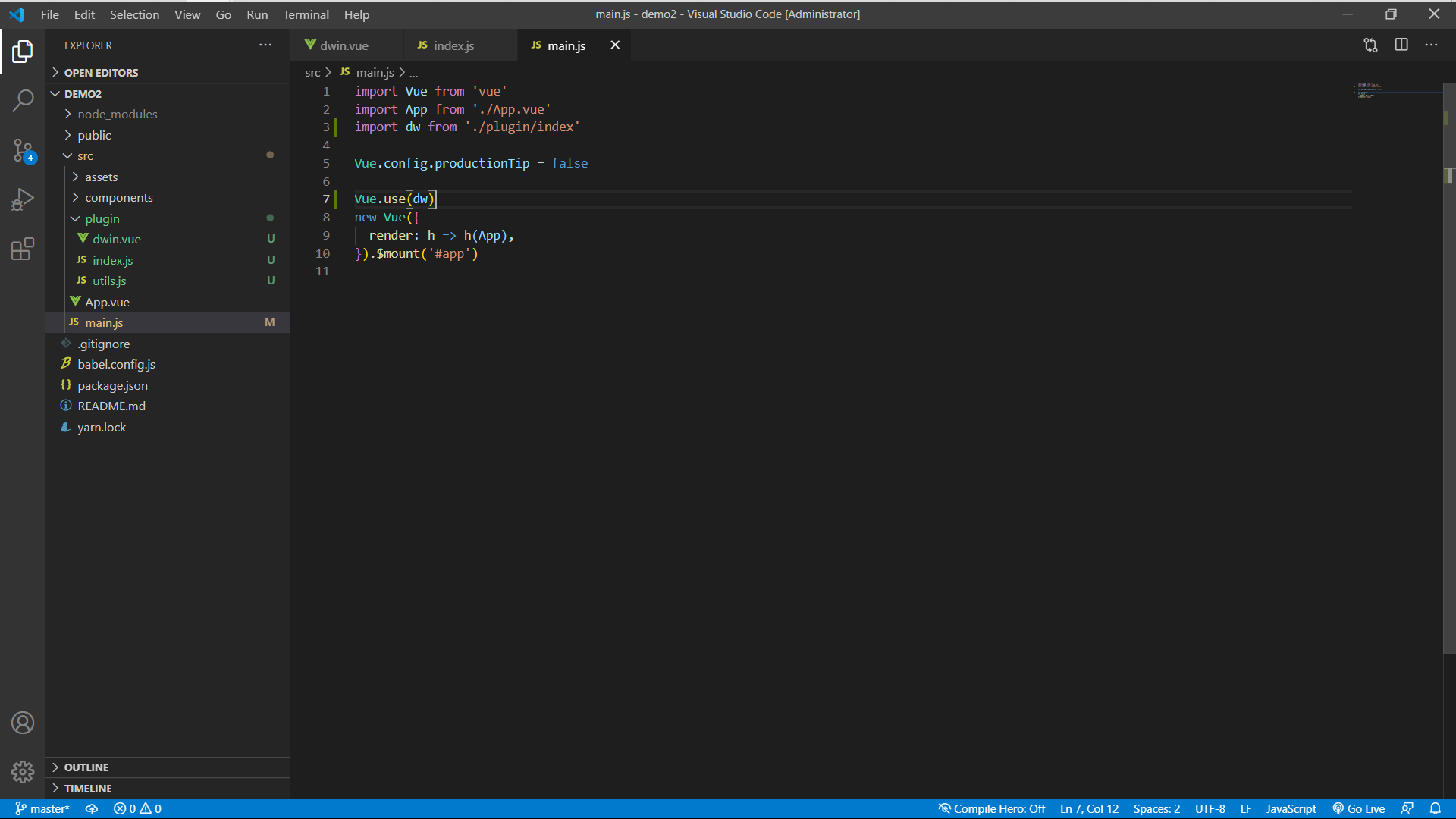Viewport: 1456px width, 819px height.
Task: Click the Synchronize Changes cloud icon
Action: click(x=92, y=808)
